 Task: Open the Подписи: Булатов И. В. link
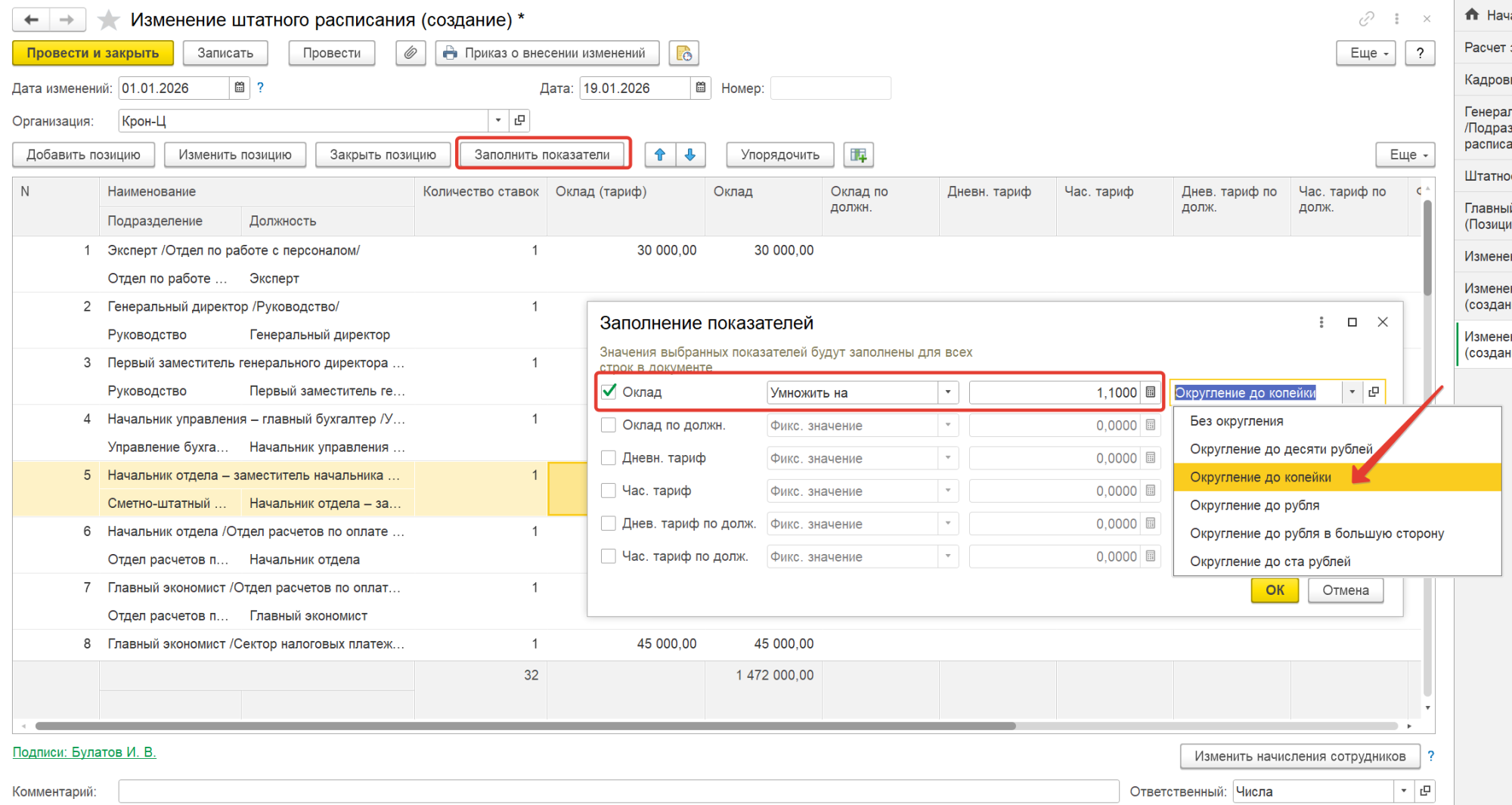tap(84, 752)
